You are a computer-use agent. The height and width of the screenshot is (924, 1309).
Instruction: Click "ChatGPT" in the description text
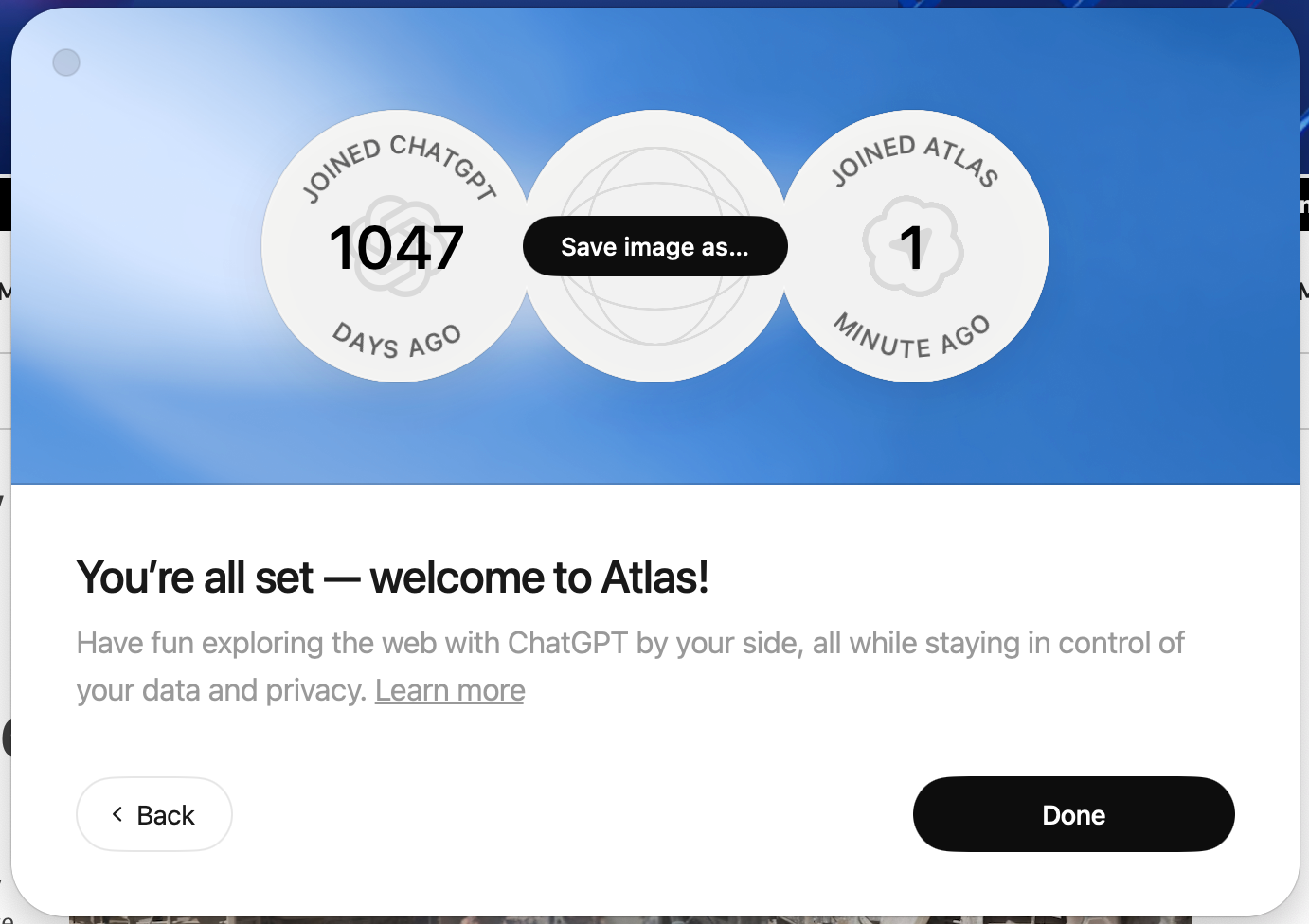(x=567, y=644)
